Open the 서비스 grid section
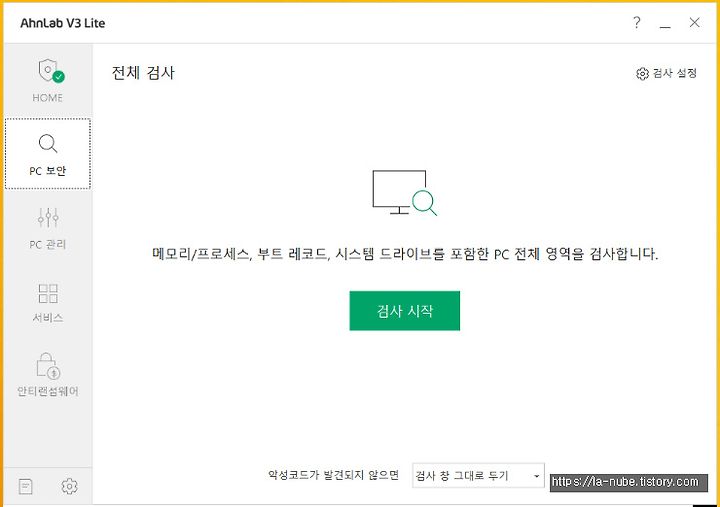This screenshot has width=720, height=507. (x=48, y=303)
